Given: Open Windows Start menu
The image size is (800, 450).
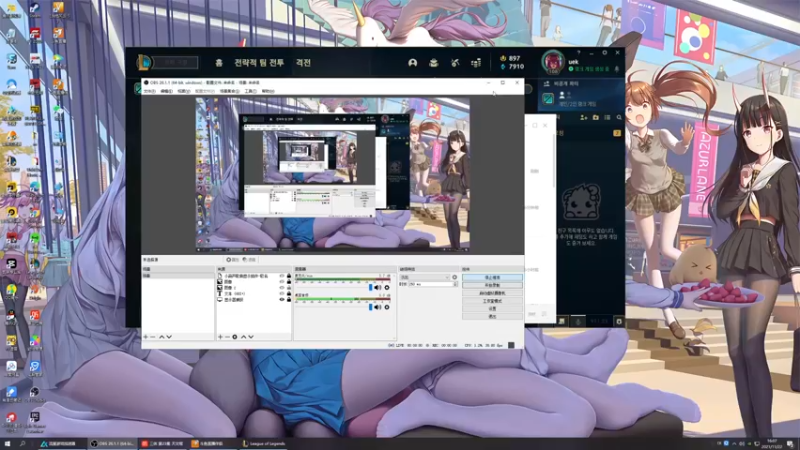Looking at the screenshot, I should click(7, 444).
